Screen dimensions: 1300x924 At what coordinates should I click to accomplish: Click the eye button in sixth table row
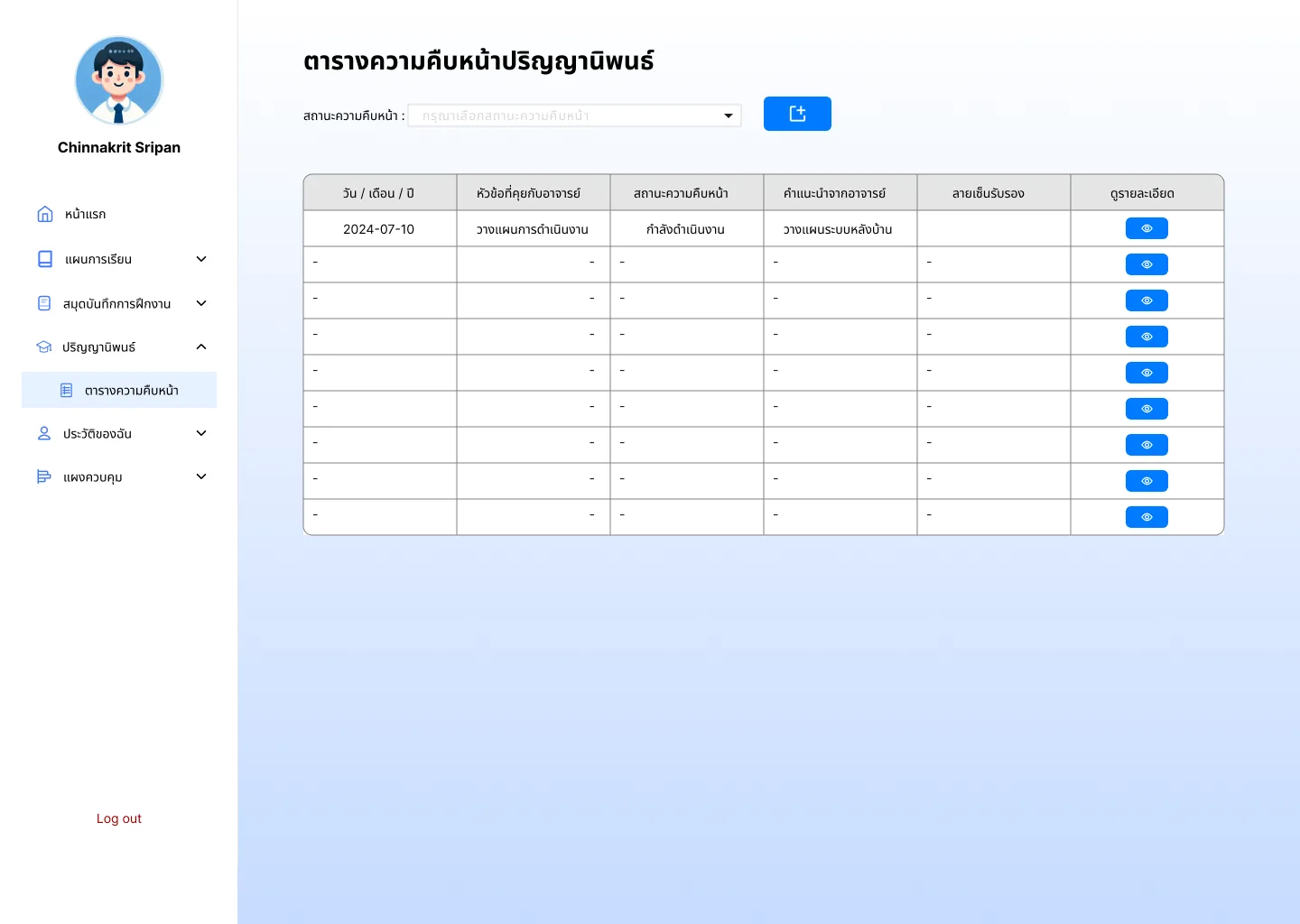[1147, 409]
